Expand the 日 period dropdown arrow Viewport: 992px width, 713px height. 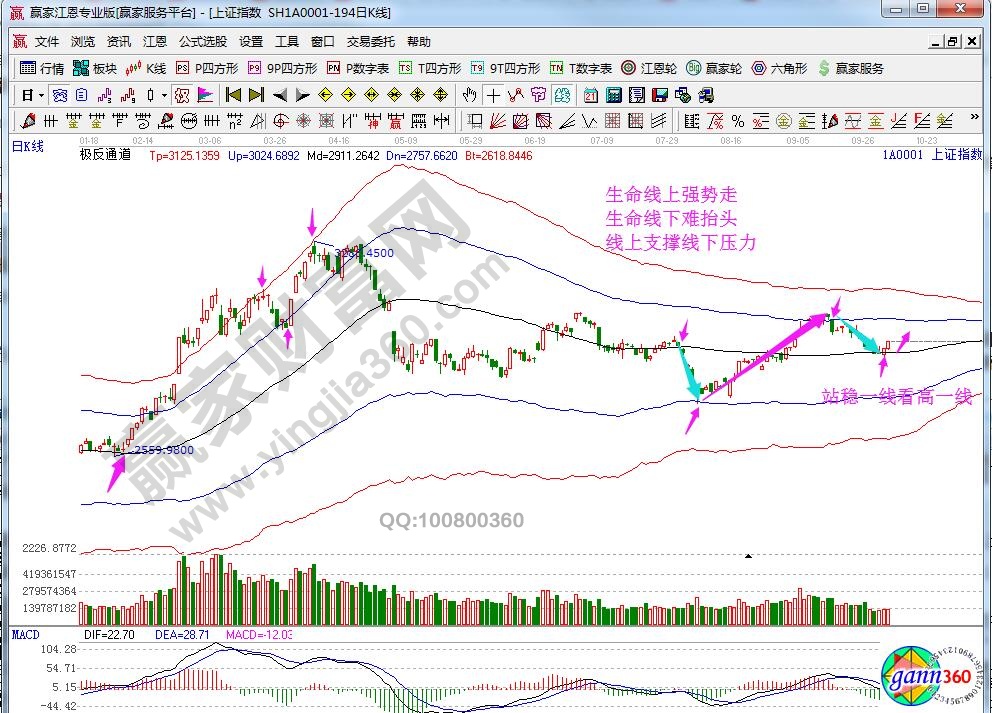[x=41, y=95]
